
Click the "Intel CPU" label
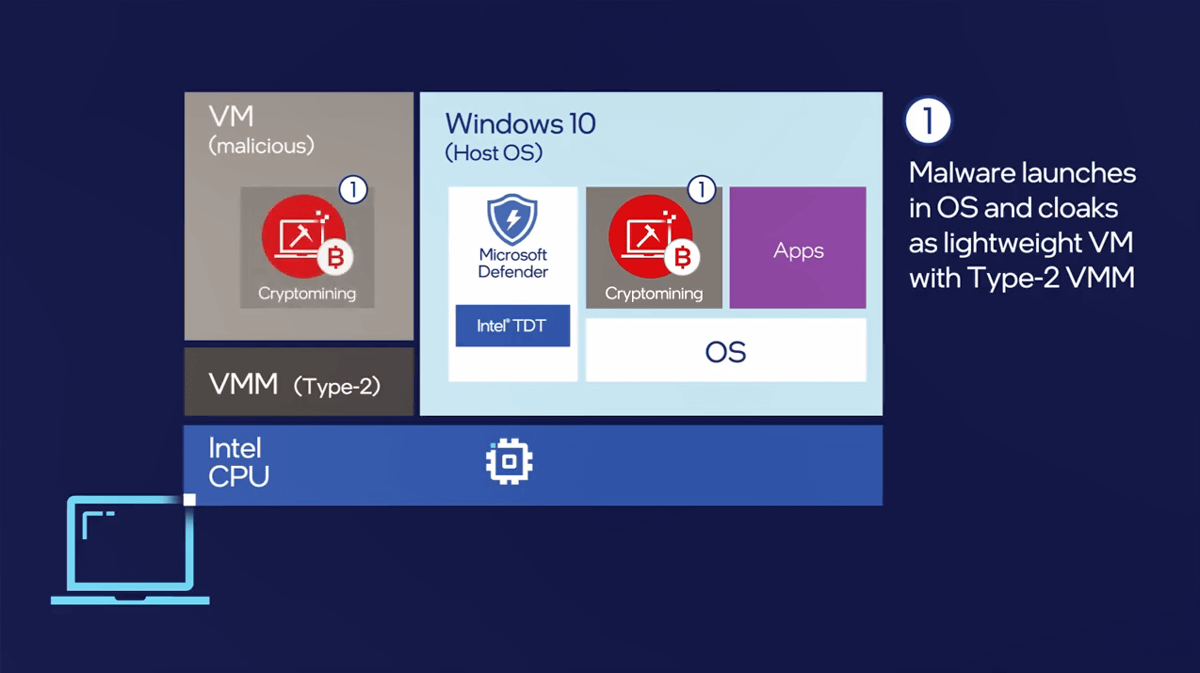click(x=238, y=462)
